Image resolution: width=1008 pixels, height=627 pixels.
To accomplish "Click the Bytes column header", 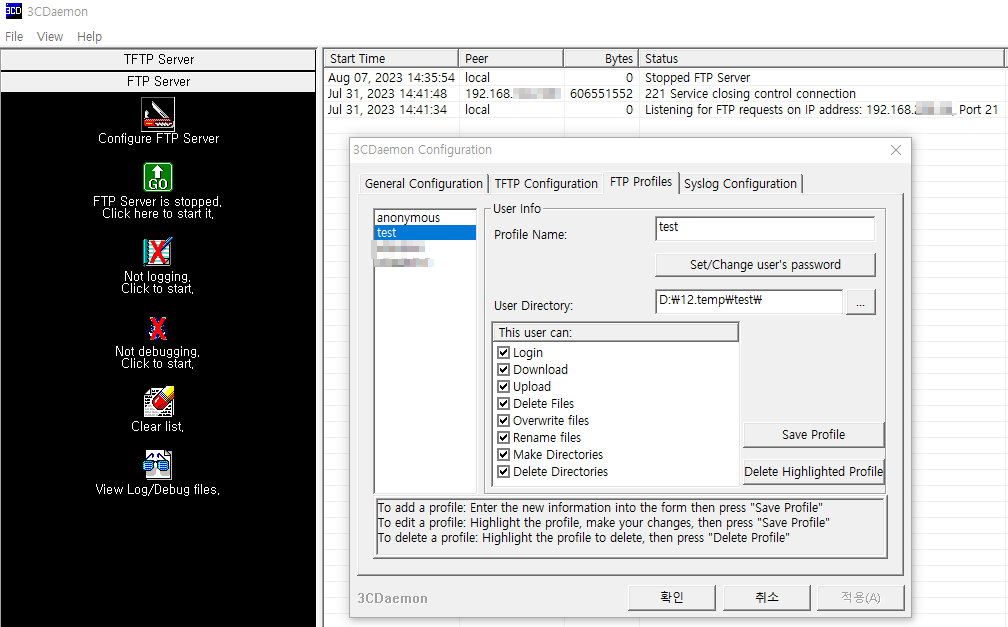I will tap(601, 59).
